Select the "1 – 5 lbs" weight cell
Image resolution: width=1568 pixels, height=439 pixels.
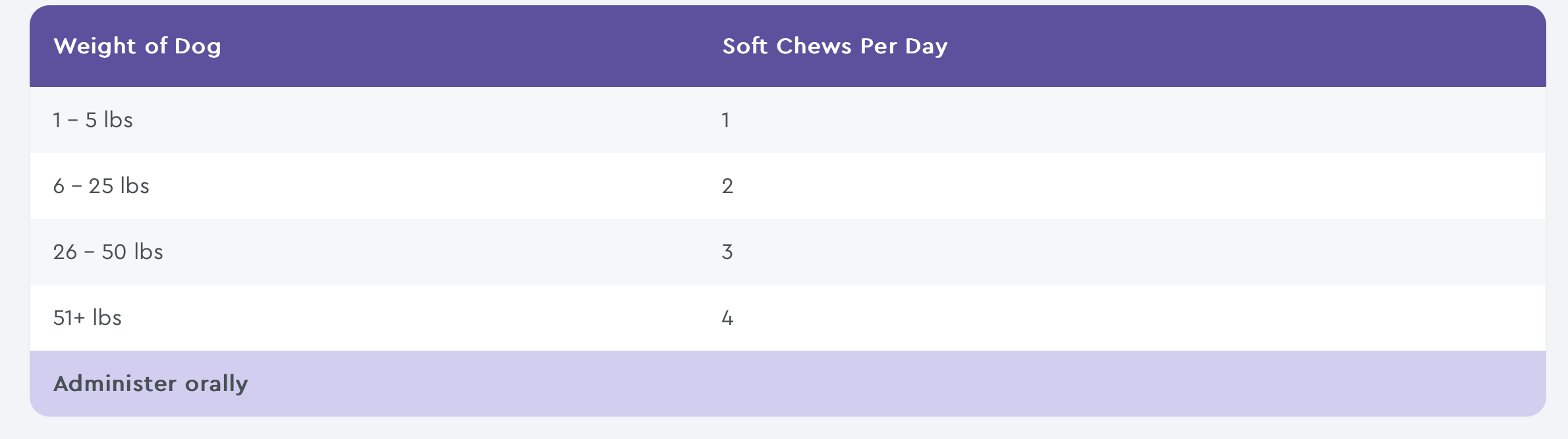[x=93, y=120]
